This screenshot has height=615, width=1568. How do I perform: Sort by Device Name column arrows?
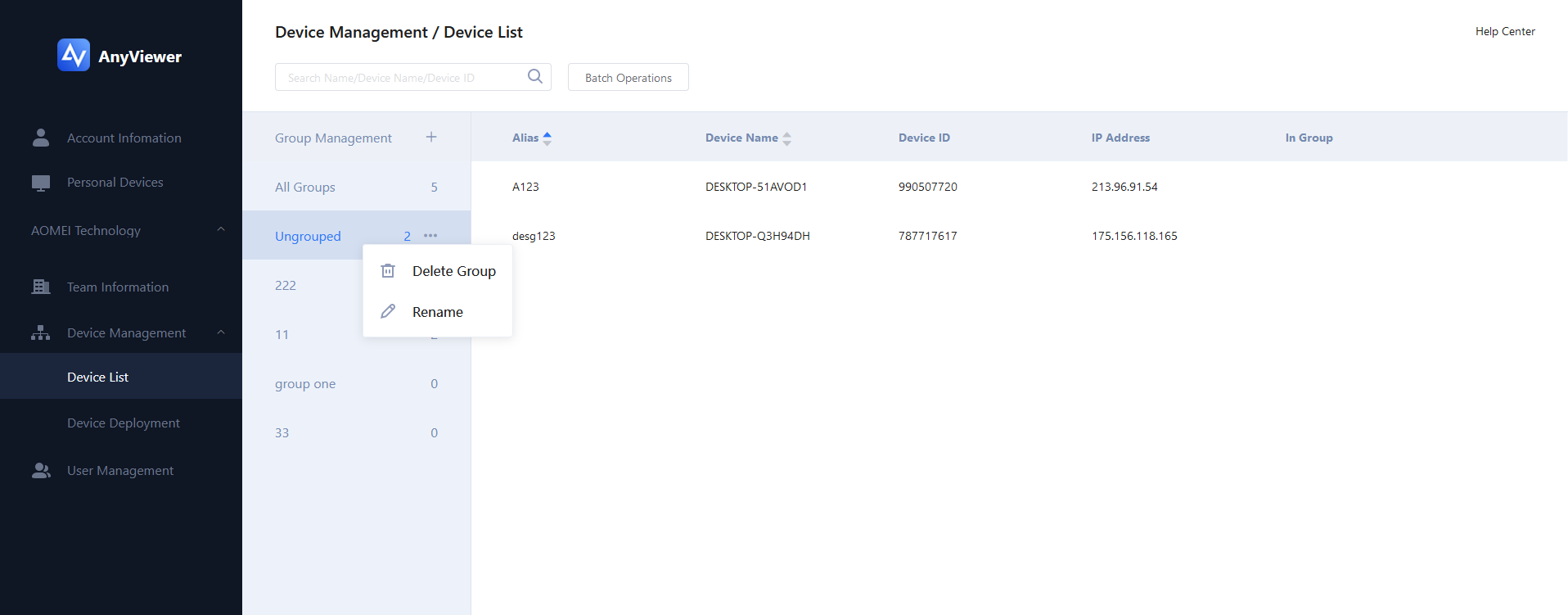click(786, 138)
